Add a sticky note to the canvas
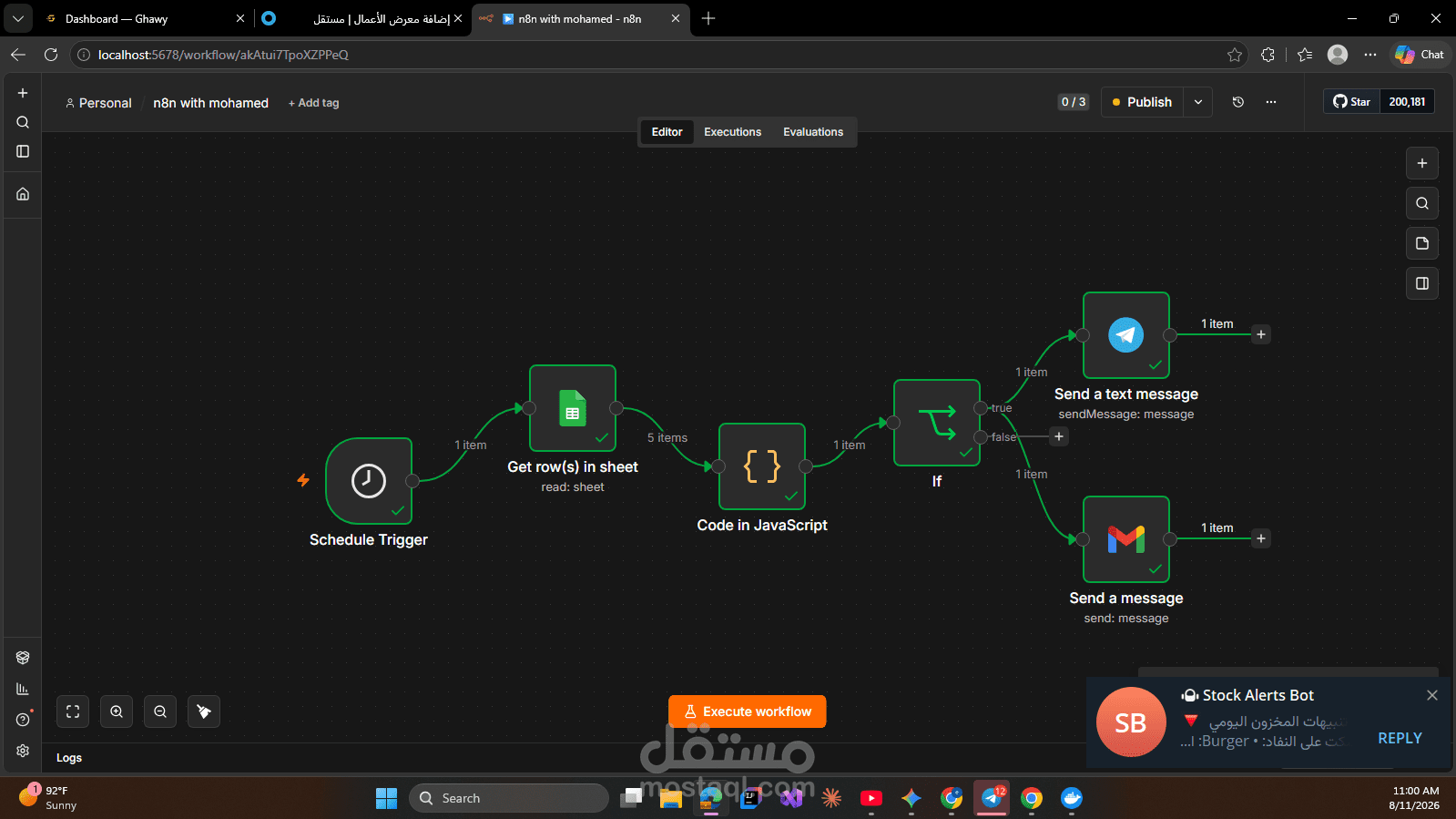This screenshot has width=1456, height=819. pos(1422,243)
